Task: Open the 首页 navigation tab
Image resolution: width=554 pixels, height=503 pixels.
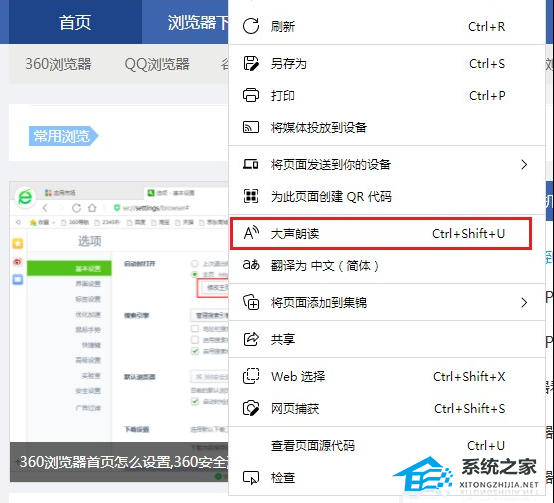Action: [75, 22]
